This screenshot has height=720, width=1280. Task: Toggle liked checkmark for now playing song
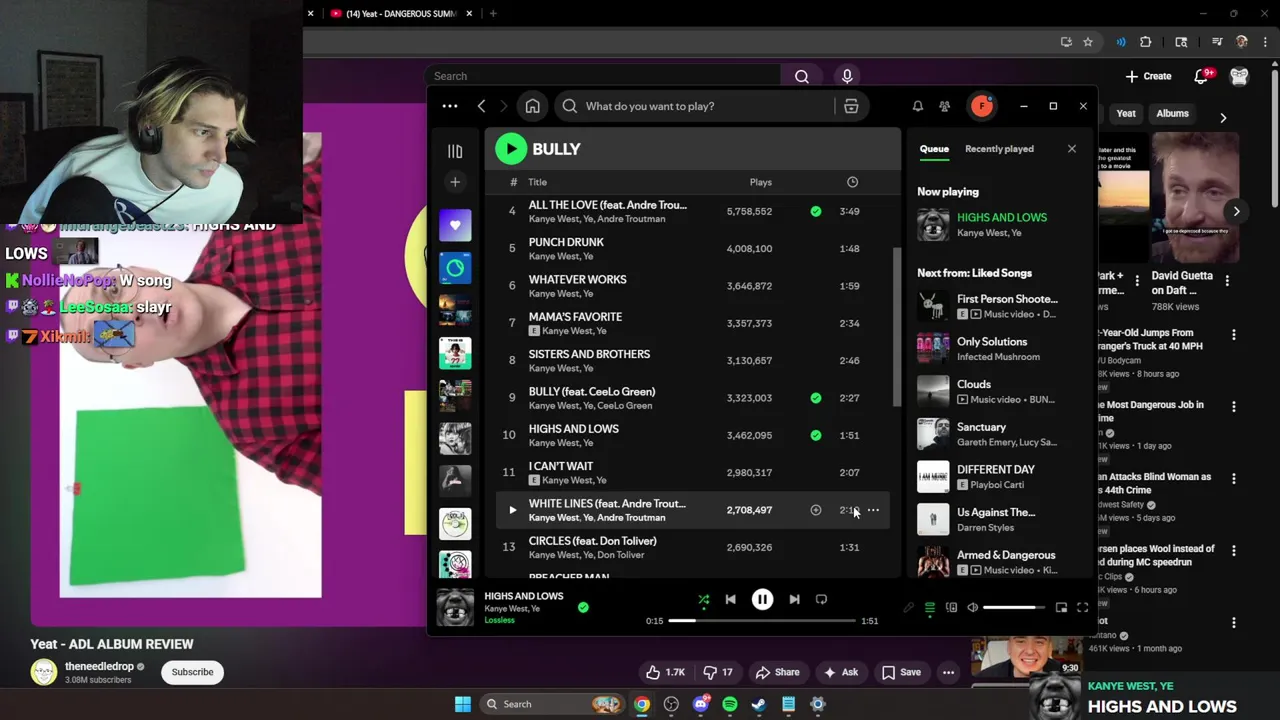click(x=583, y=607)
